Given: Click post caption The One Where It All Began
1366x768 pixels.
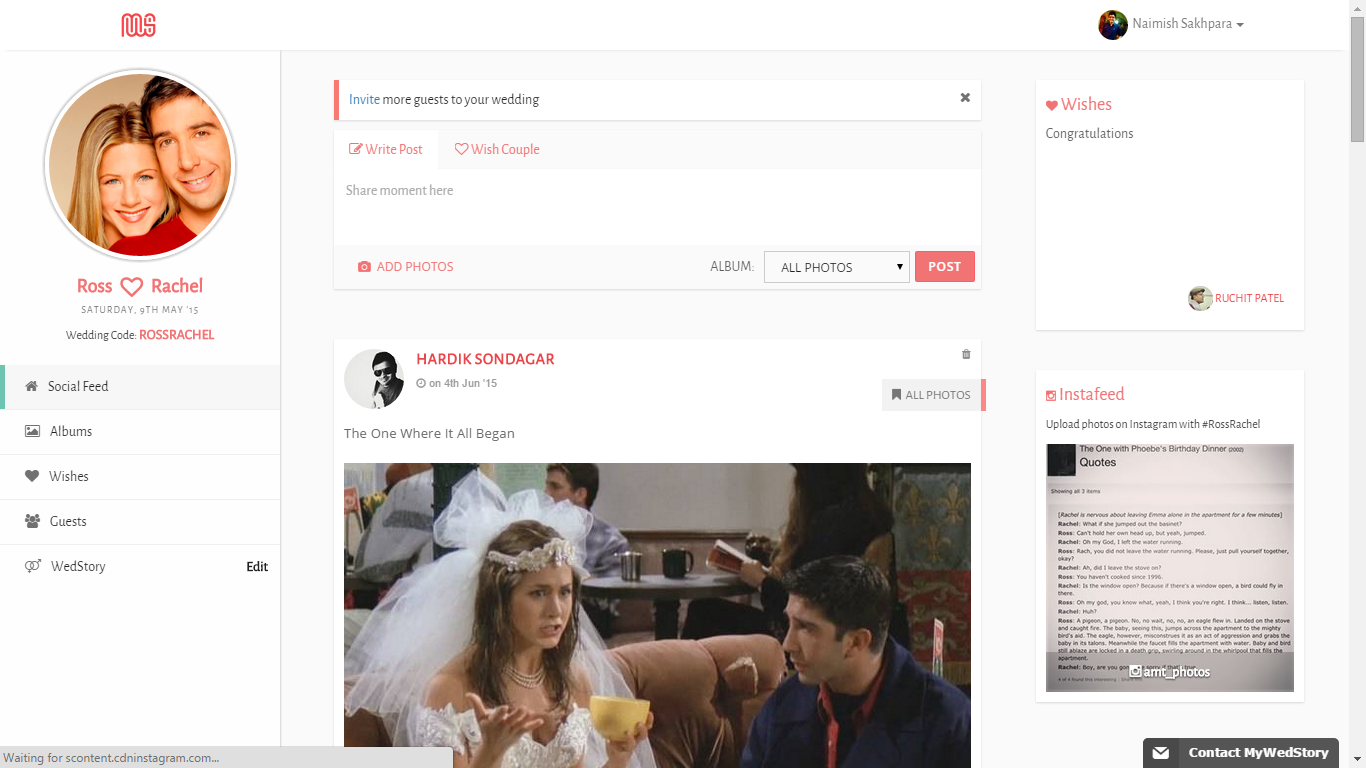Looking at the screenshot, I should pyautogui.click(x=429, y=434).
